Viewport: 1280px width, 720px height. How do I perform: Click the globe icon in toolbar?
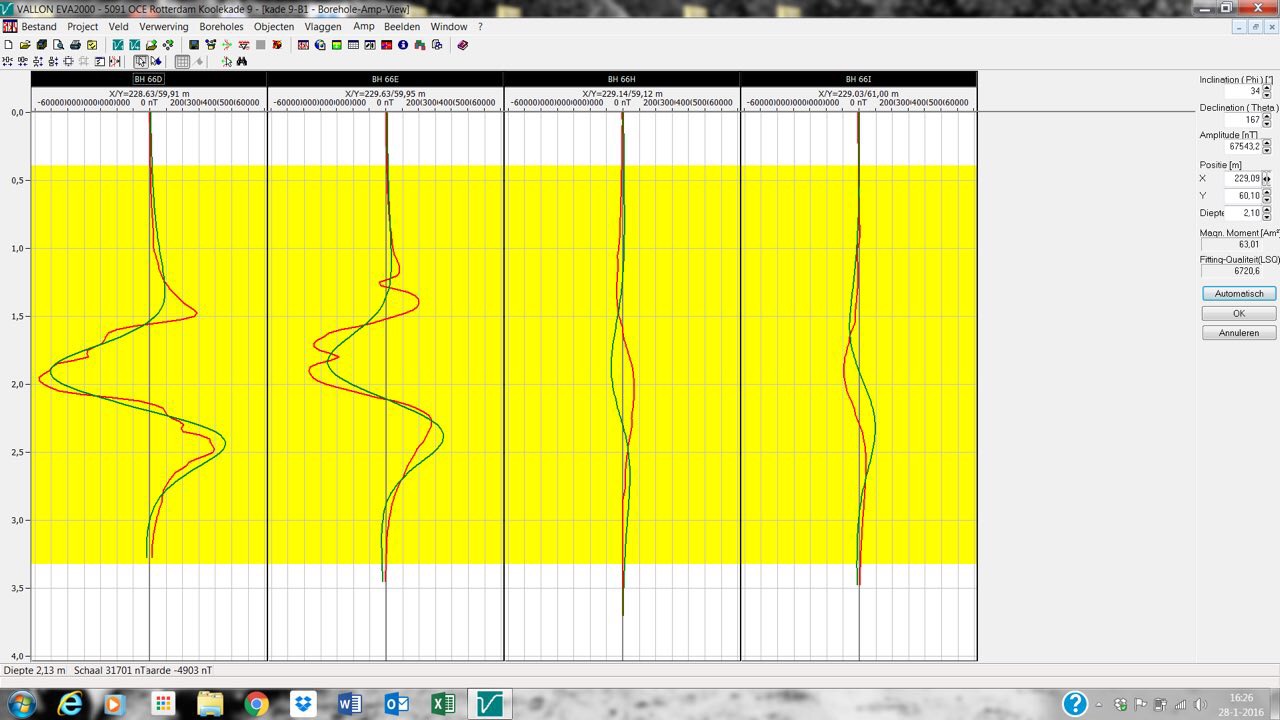point(320,45)
